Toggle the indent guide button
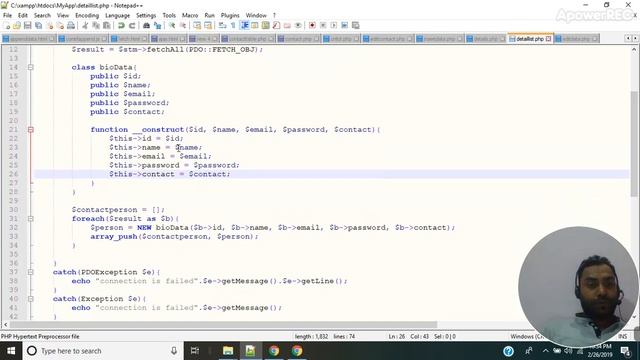The image size is (640, 360). [x=244, y=25]
